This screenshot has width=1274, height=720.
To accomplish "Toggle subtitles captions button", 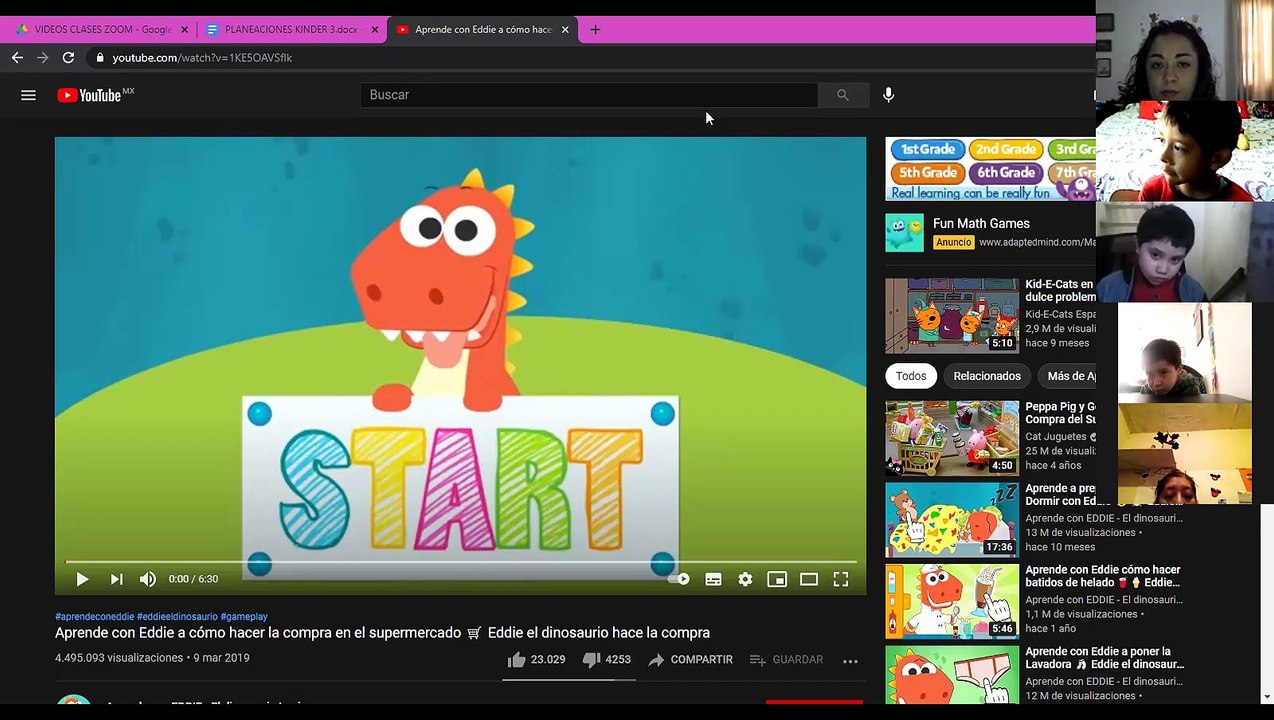I will 713,579.
